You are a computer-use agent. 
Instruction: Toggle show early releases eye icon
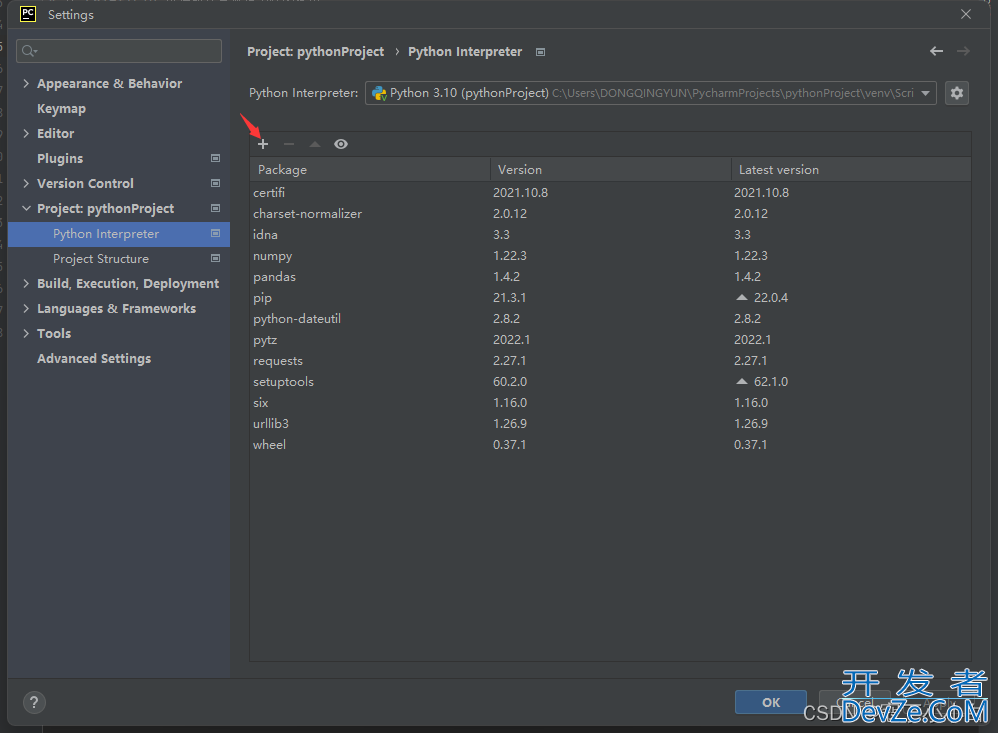pyautogui.click(x=341, y=144)
